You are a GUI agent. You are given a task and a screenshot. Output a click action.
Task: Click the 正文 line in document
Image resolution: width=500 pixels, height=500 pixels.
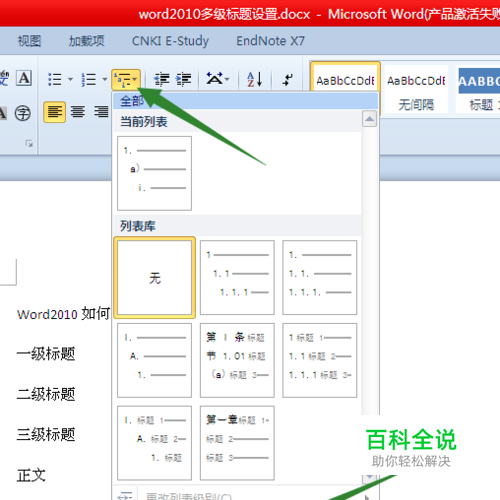click(x=31, y=475)
